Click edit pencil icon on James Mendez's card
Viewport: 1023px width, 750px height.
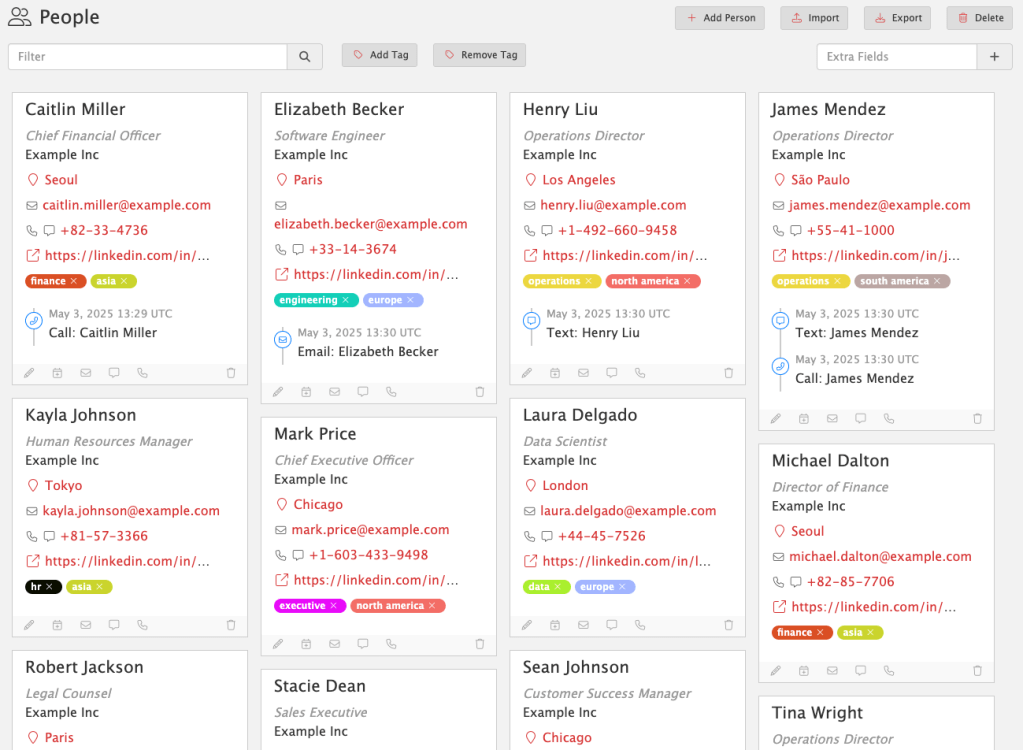coord(776,419)
